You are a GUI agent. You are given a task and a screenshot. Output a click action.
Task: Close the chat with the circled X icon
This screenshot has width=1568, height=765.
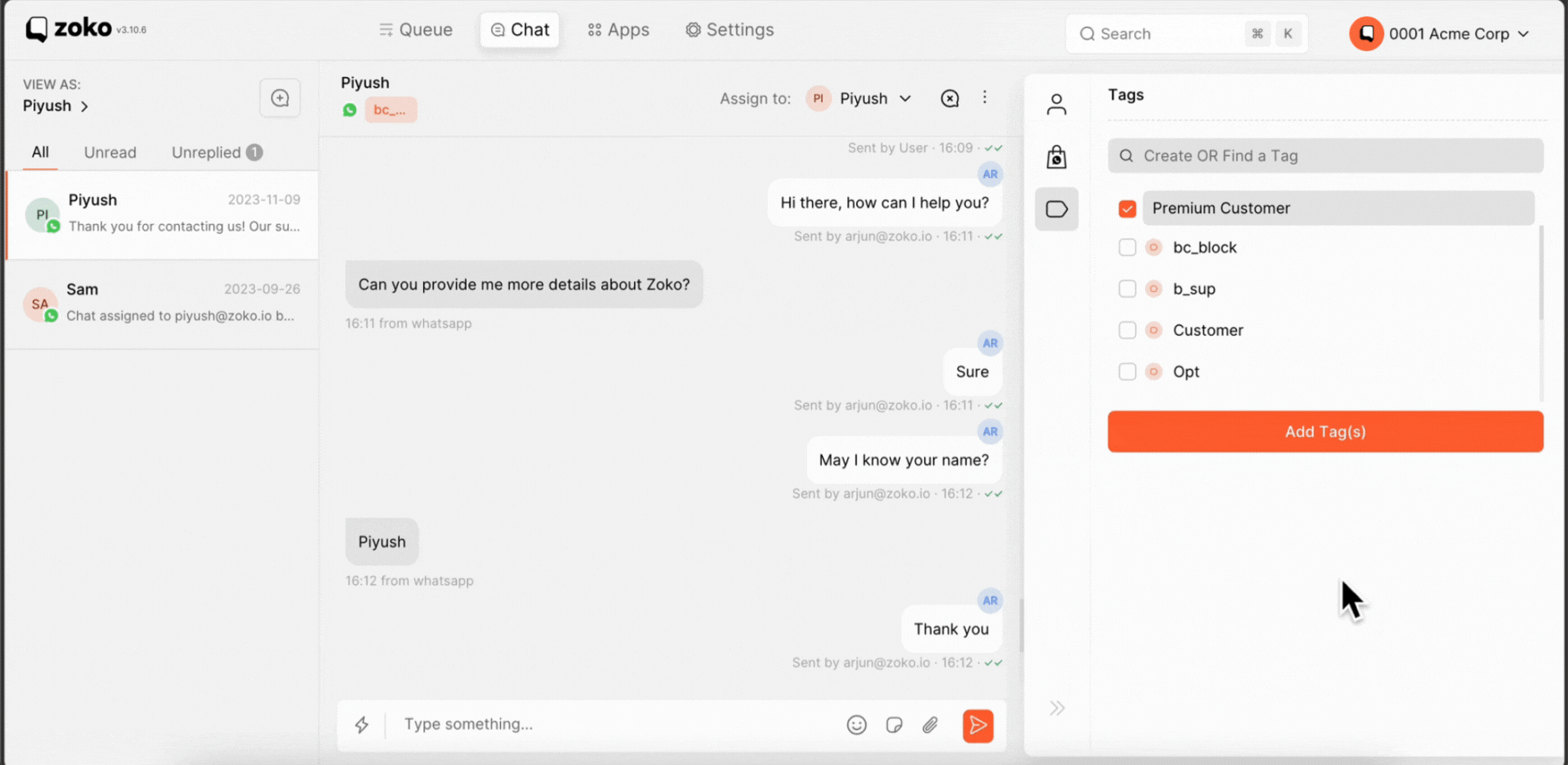pos(950,99)
